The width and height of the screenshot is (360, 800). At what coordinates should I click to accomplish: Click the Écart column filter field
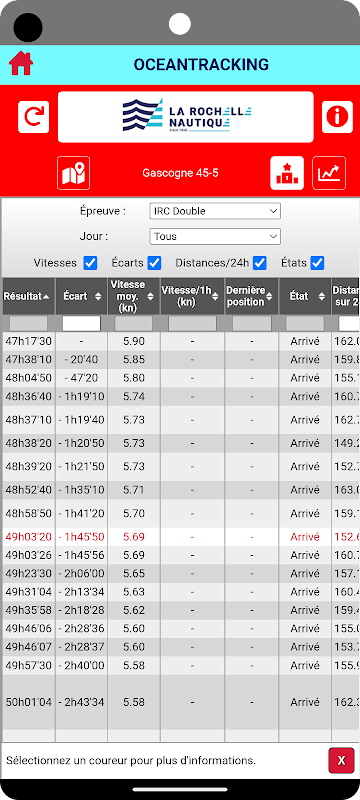coord(81,323)
